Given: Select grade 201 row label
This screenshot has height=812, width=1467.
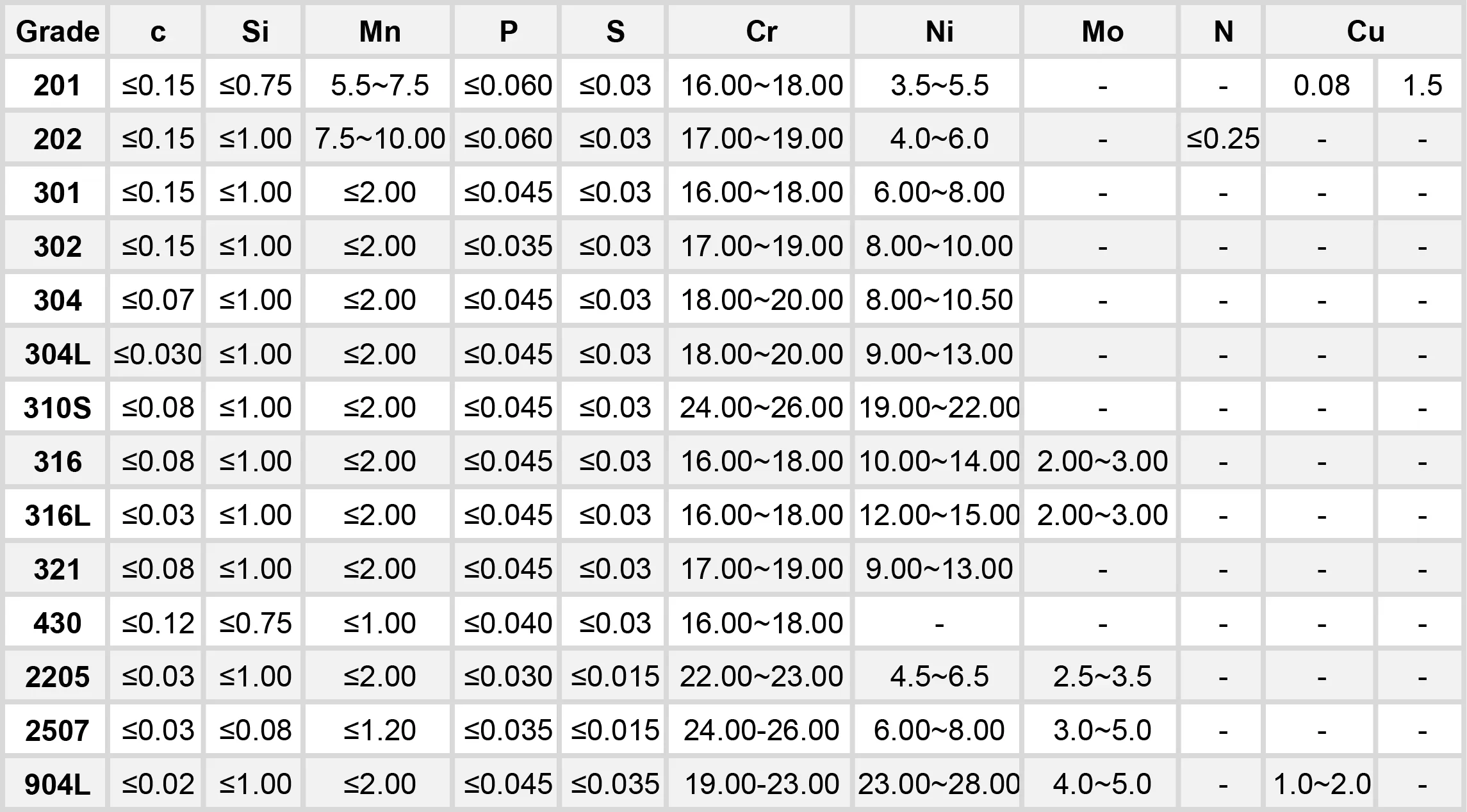Looking at the screenshot, I should coord(57,85).
